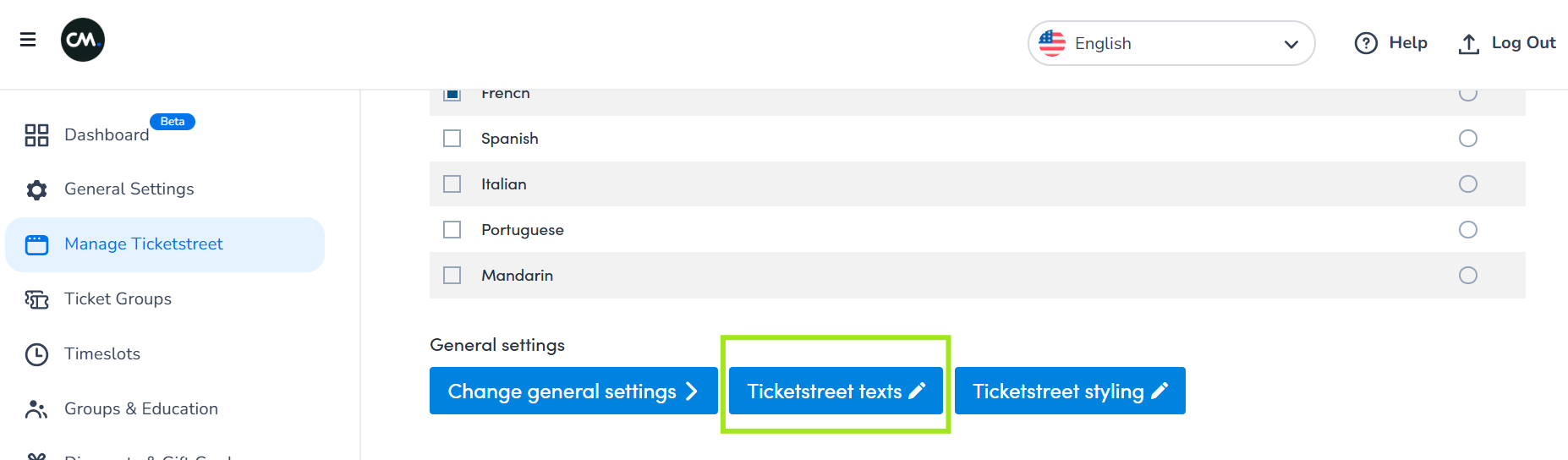Click the Timeslots clock icon
Screen dimensions: 1568x460
(x=36, y=354)
